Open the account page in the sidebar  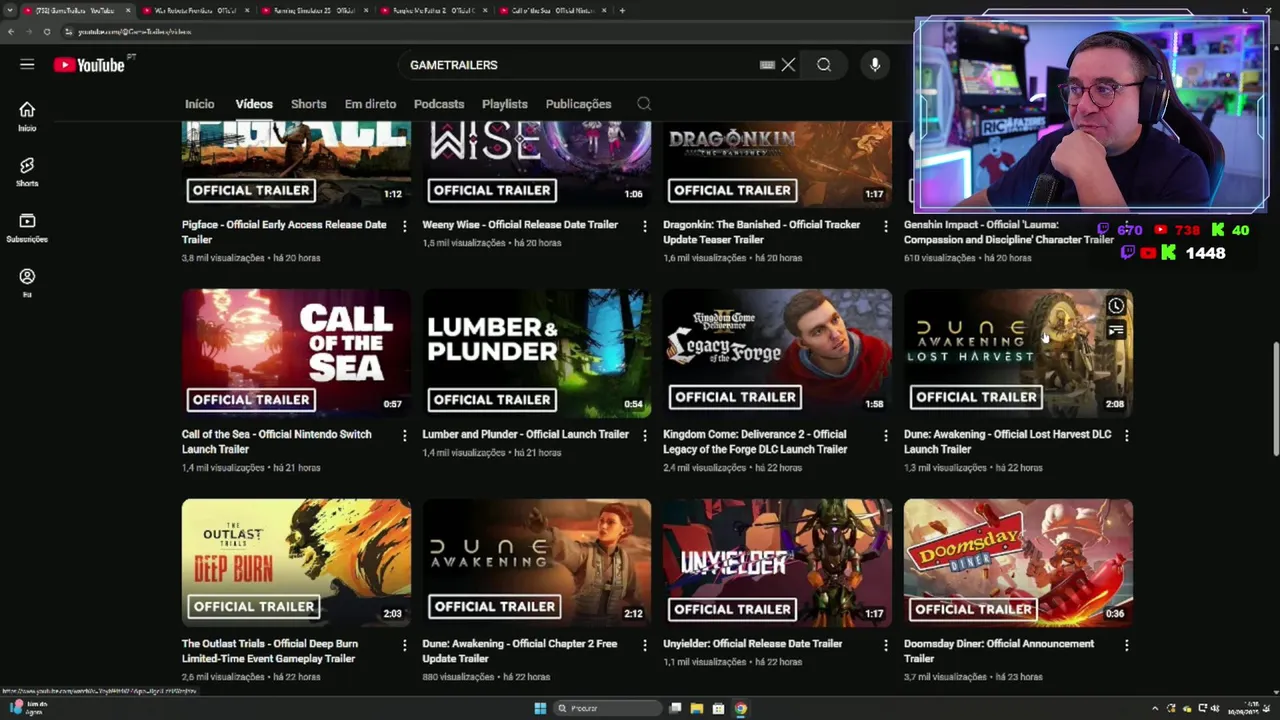(27, 283)
